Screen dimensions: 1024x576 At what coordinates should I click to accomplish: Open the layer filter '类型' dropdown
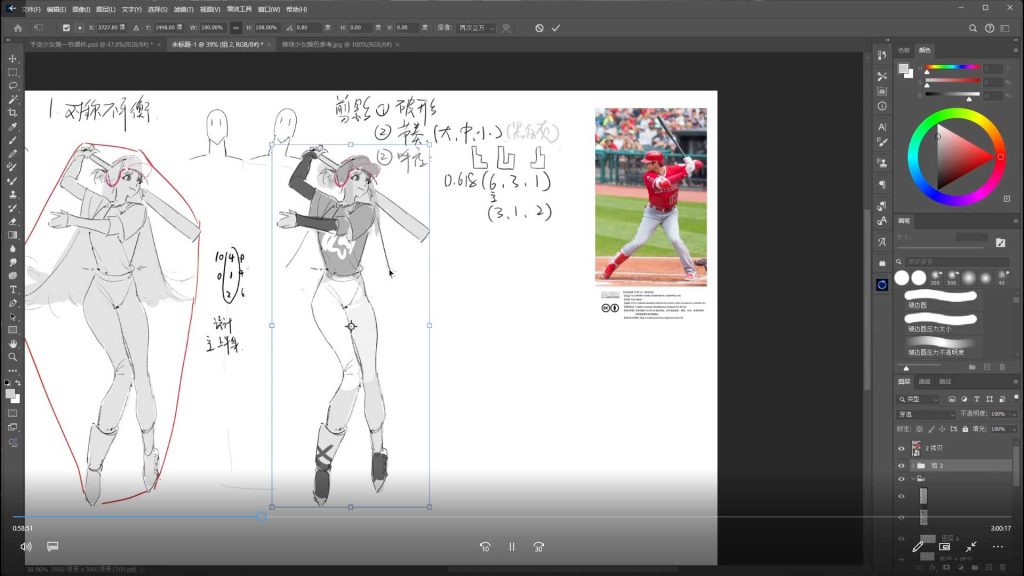[918, 399]
